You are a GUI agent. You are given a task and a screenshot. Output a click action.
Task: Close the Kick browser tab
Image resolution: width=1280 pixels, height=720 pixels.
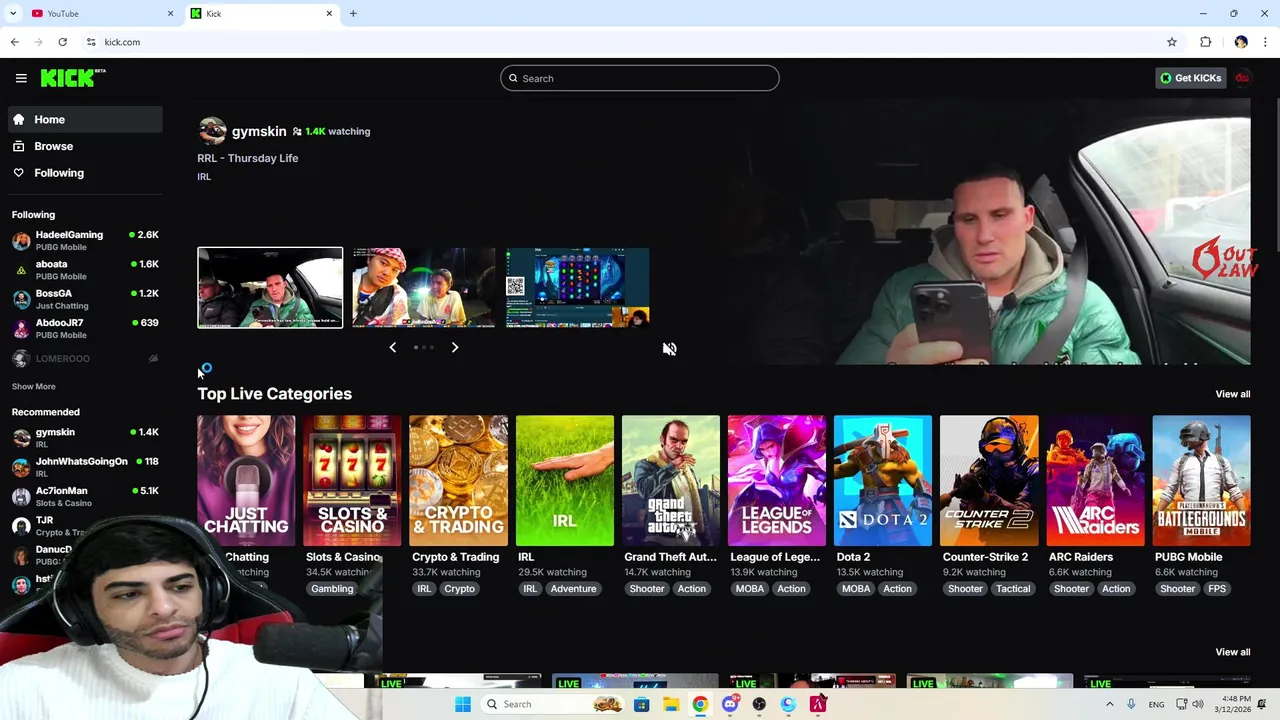click(329, 13)
